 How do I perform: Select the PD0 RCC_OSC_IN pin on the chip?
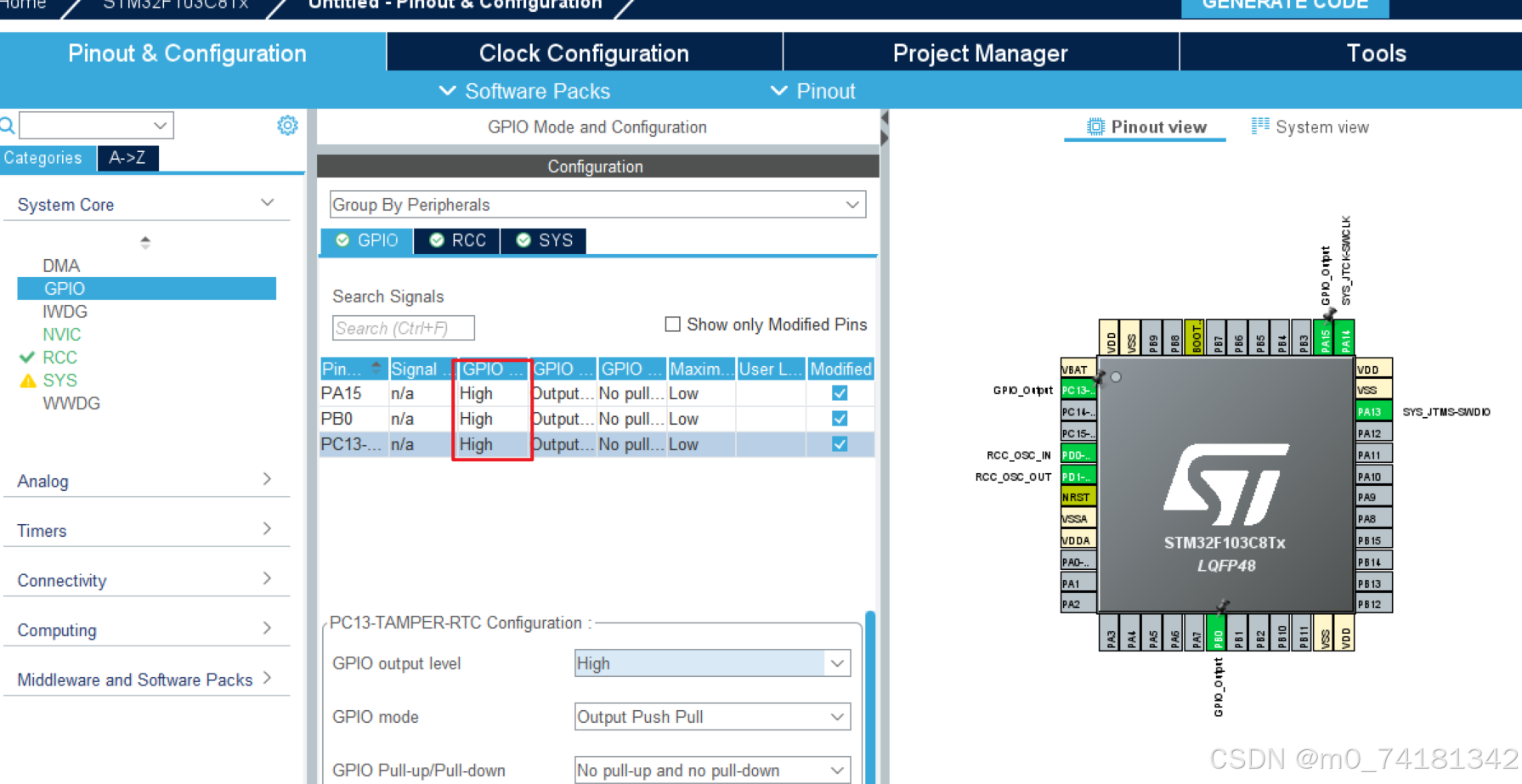click(1078, 454)
